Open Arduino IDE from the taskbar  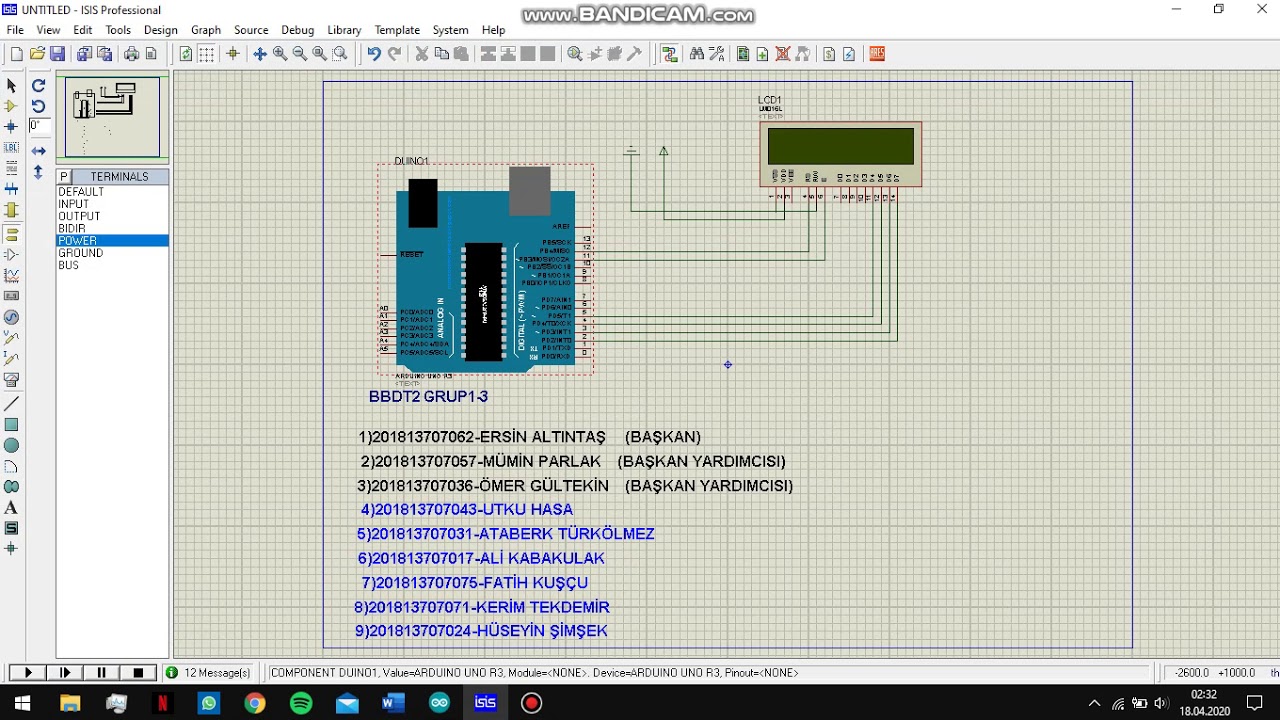coord(439,703)
